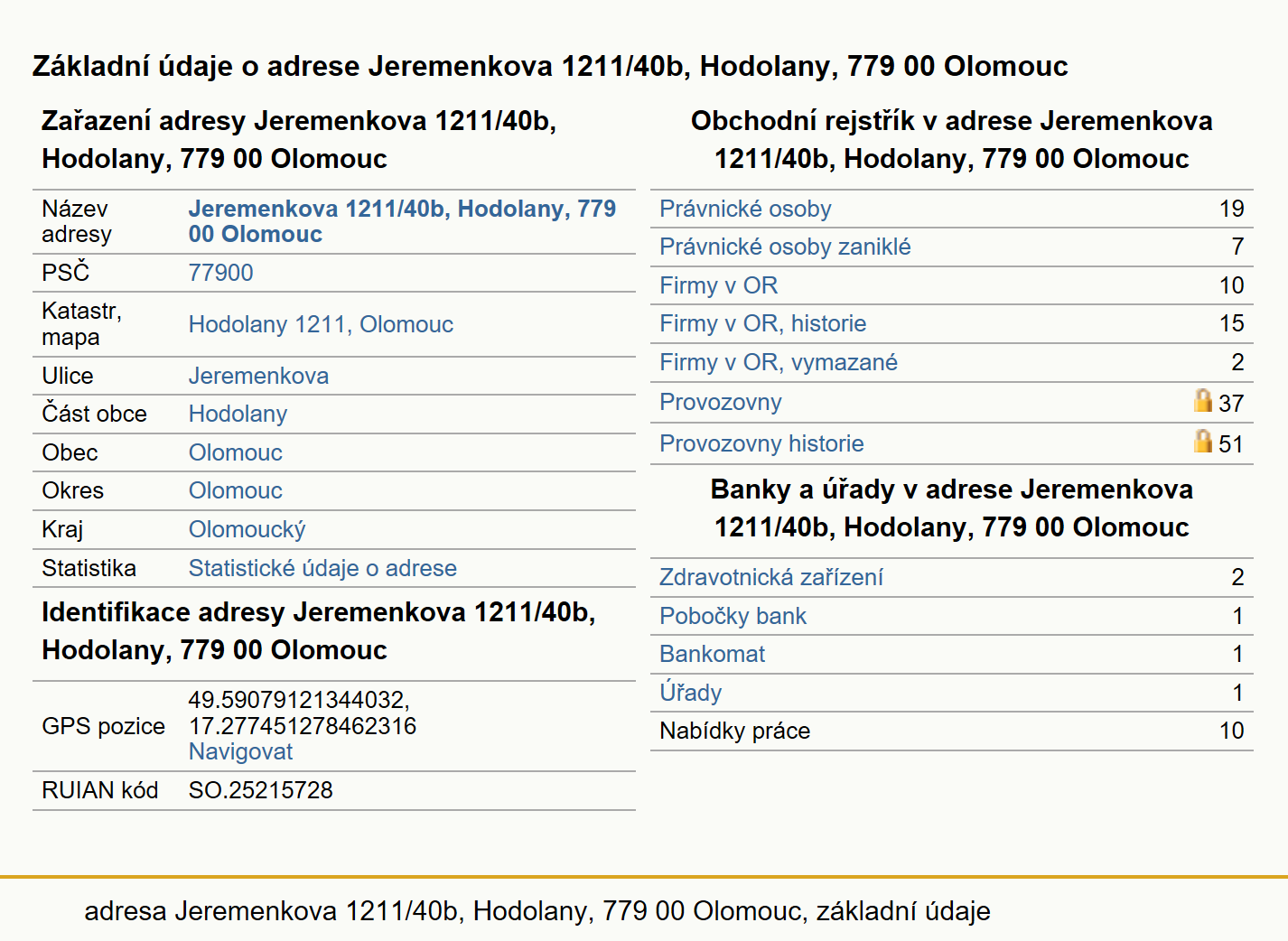Open Hodolany 1211, Olomouc cadastre map link
The width and height of the screenshot is (1288, 941).
pos(321,324)
